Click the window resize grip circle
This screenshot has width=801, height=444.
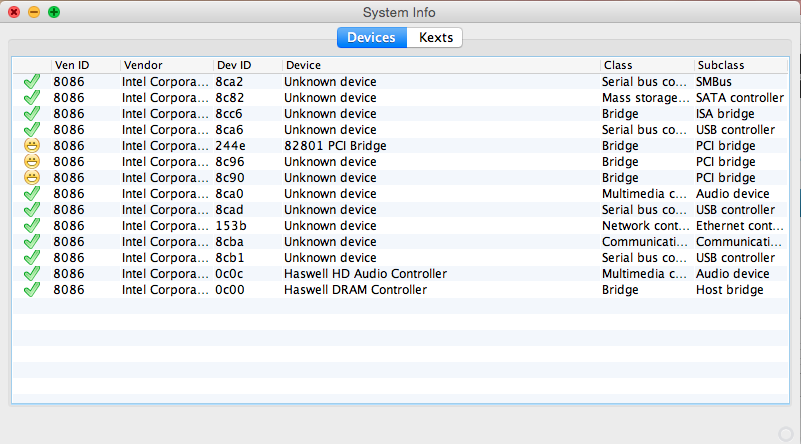(x=786, y=434)
